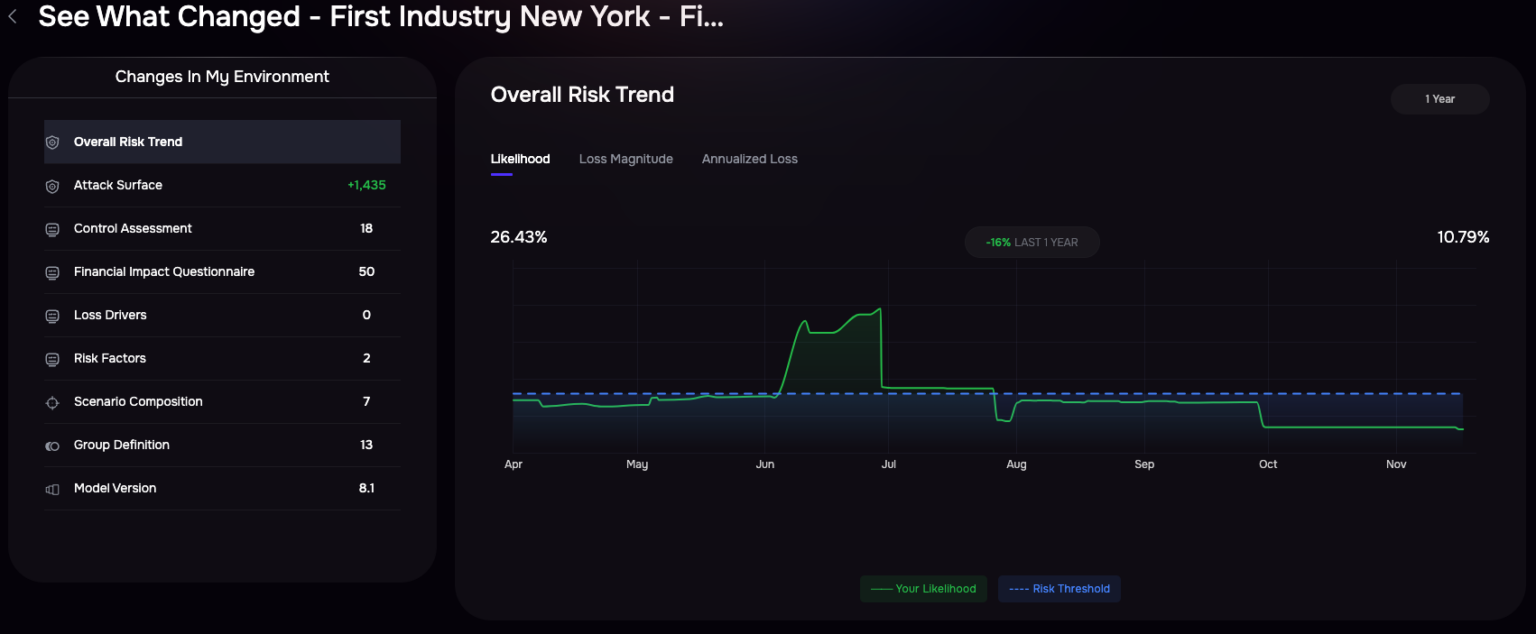Toggle the Risk Threshold legend item
This screenshot has width=1536, height=634.
1059,588
